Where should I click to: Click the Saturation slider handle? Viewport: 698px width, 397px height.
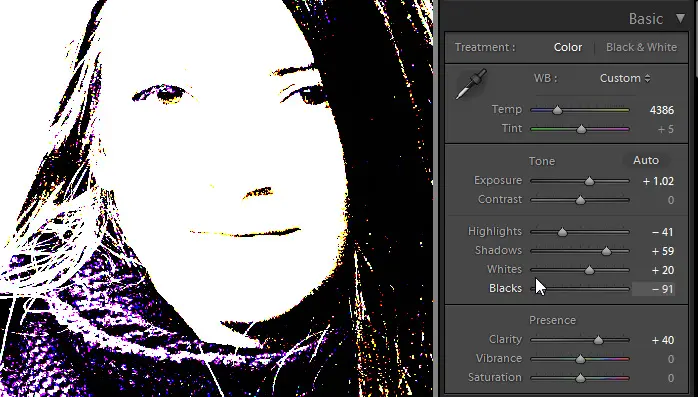pos(580,378)
